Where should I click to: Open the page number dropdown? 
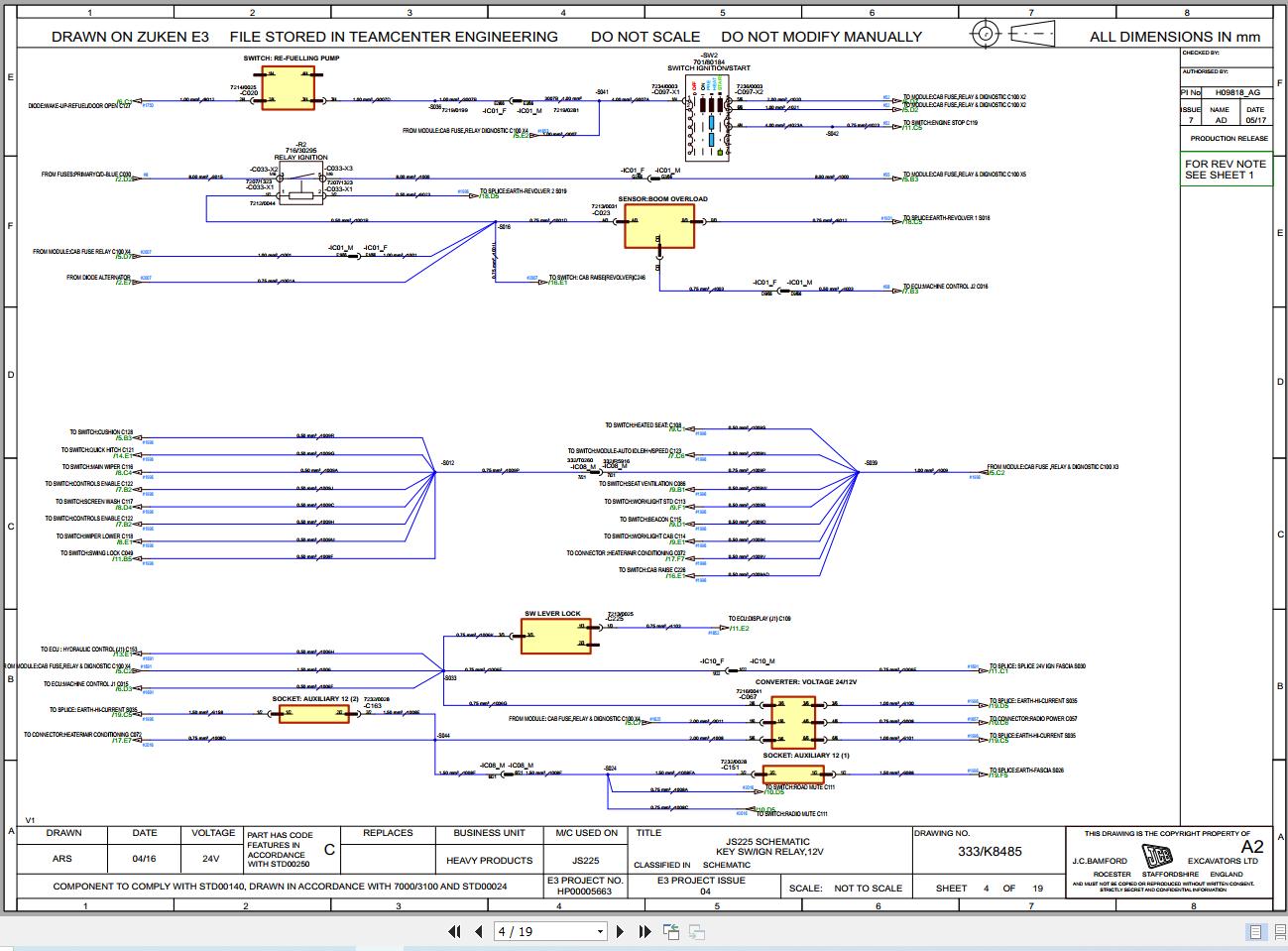click(600, 931)
